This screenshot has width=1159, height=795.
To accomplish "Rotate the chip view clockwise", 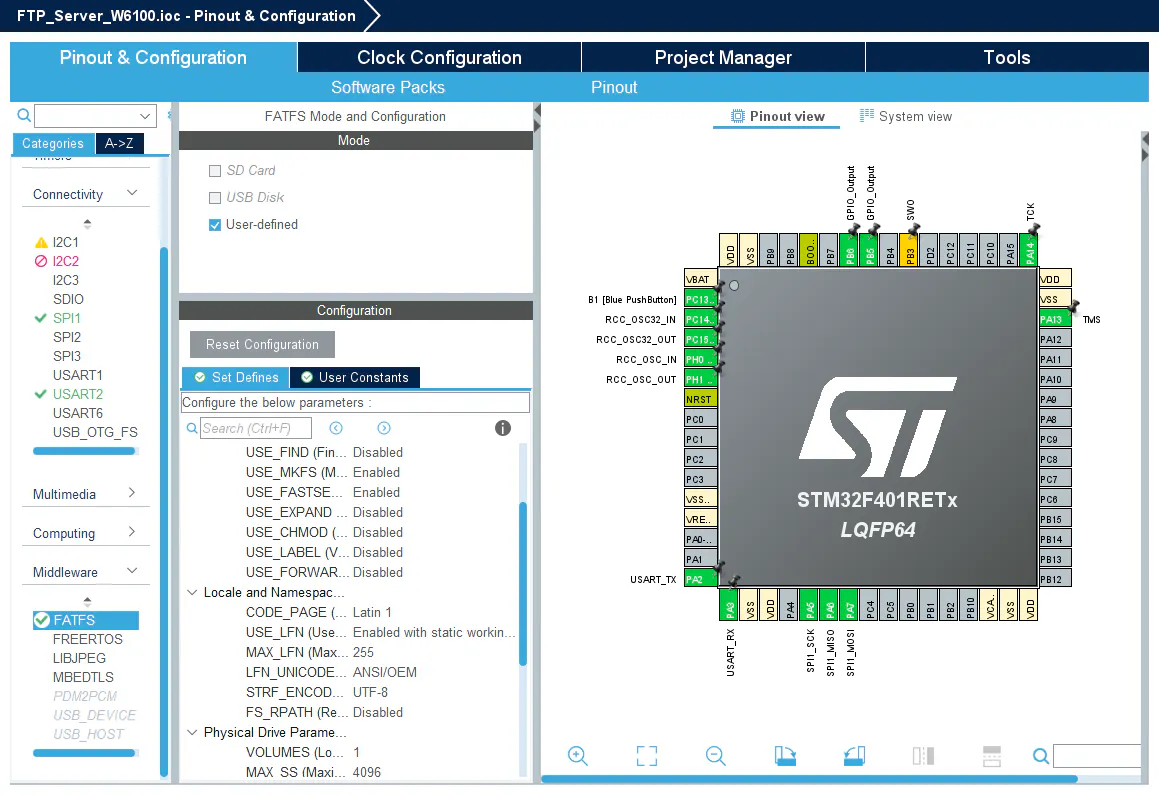I will pos(785,756).
